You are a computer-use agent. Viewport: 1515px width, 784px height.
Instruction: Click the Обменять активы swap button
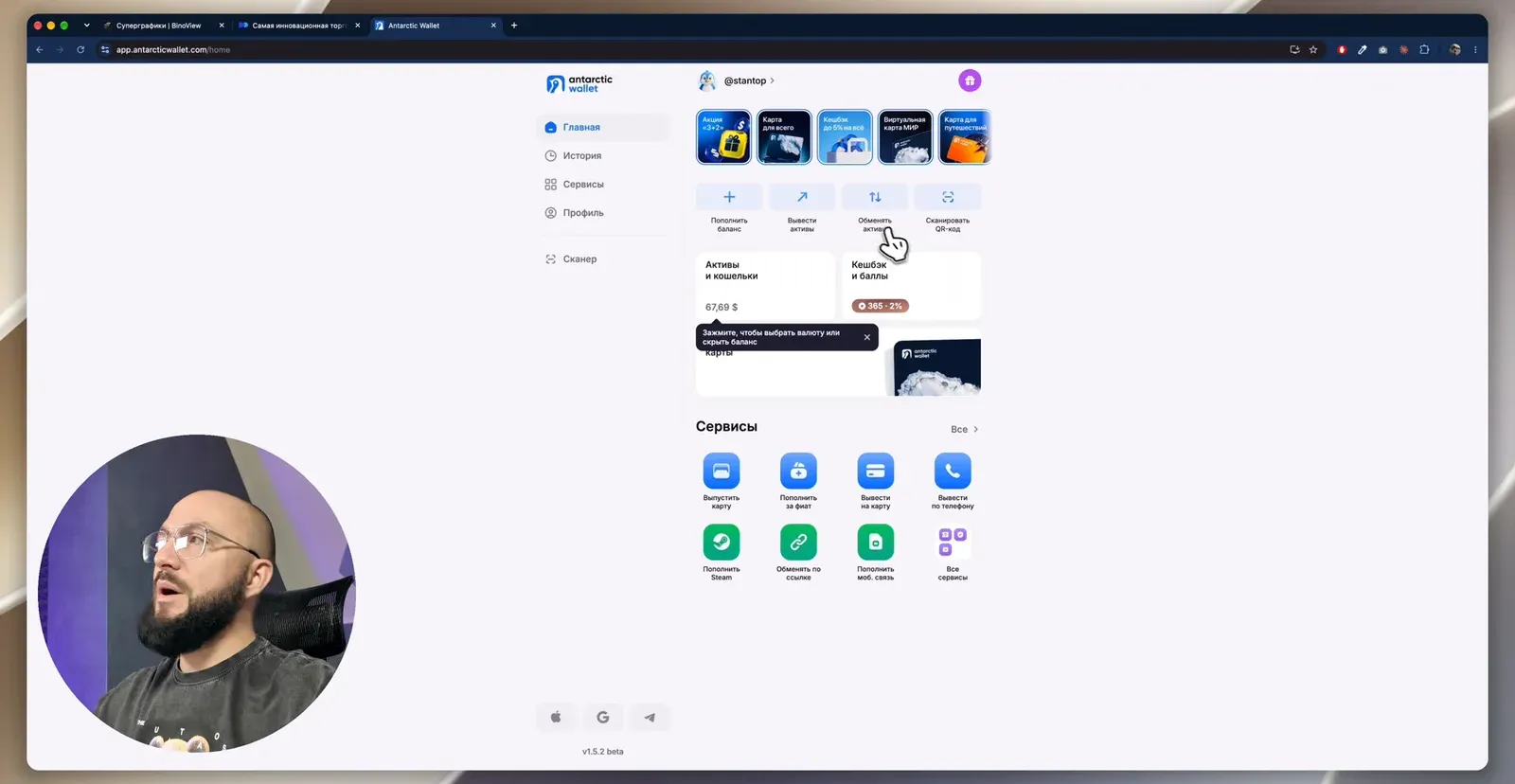(x=875, y=197)
